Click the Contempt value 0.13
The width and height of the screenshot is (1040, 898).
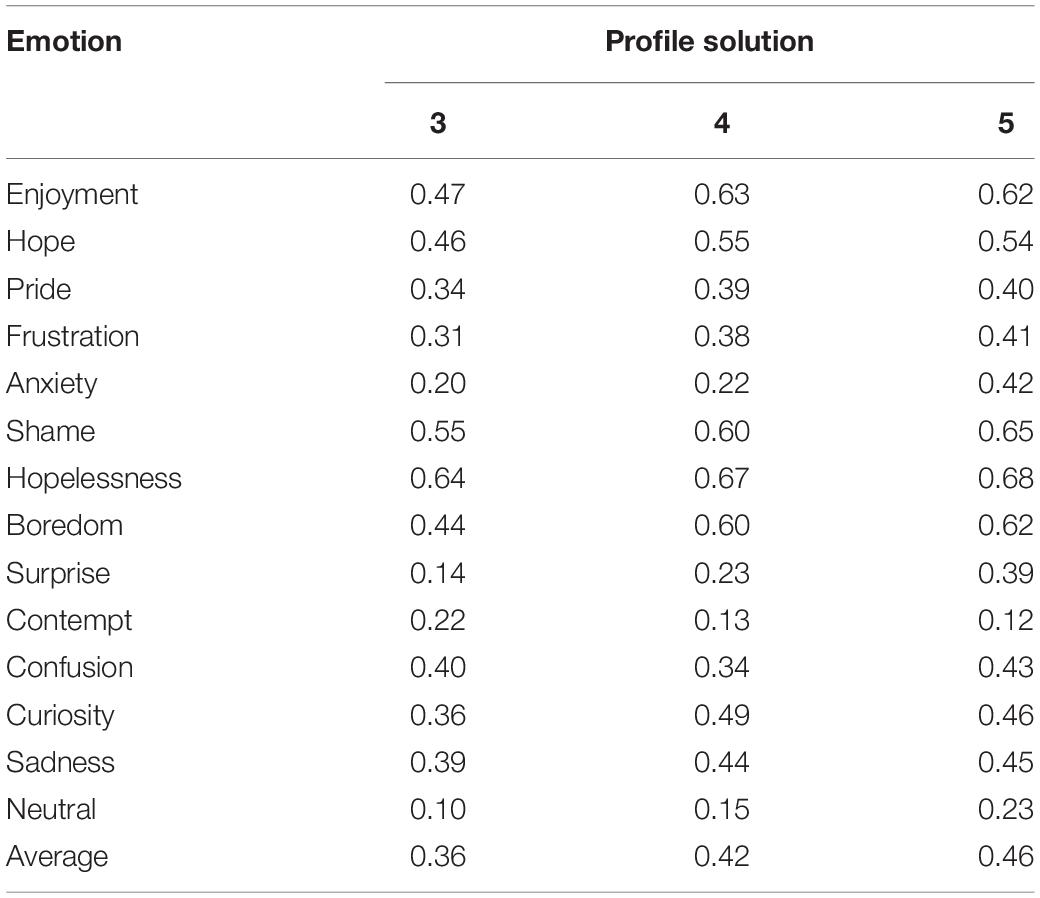[722, 620]
